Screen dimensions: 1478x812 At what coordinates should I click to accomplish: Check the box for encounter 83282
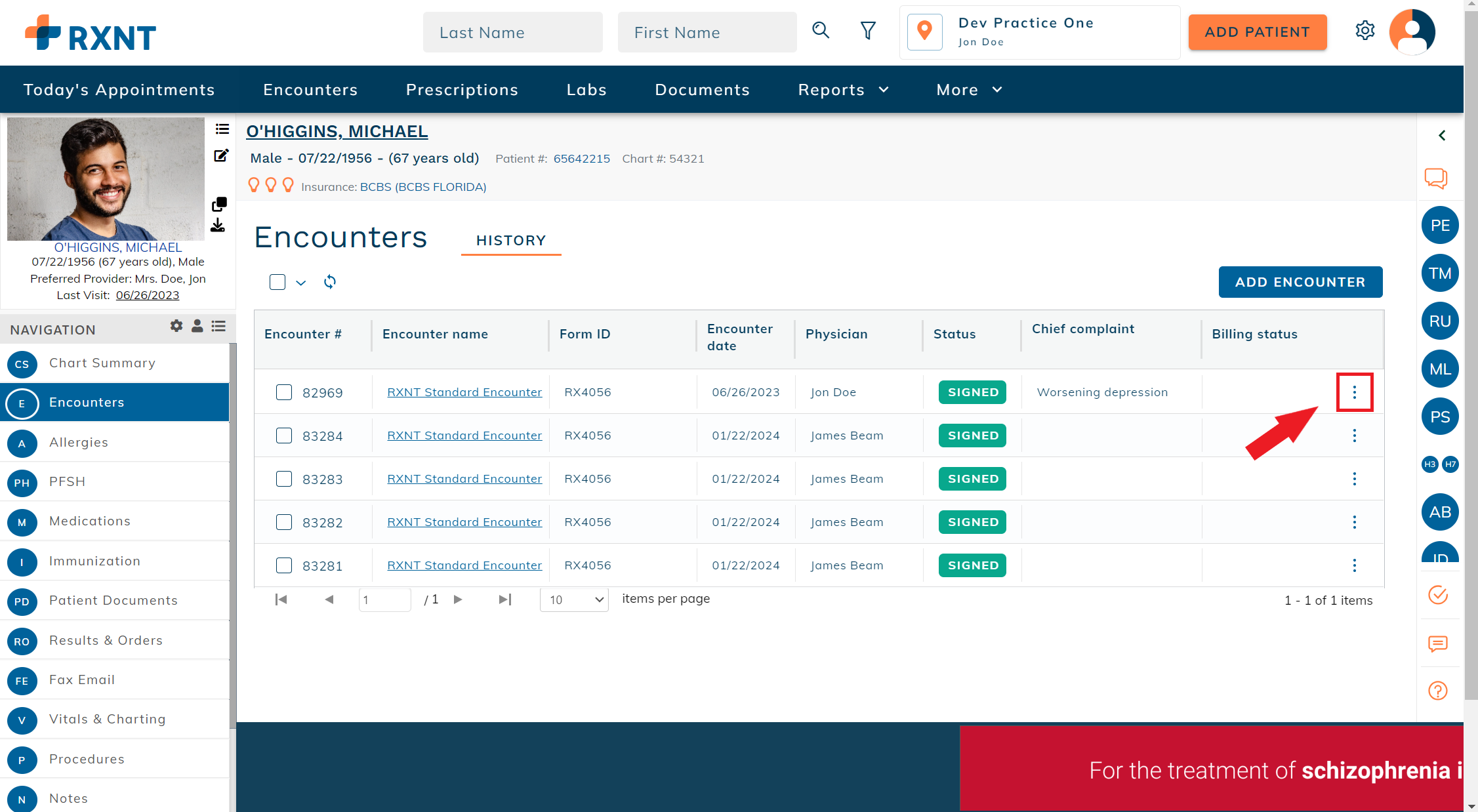click(284, 522)
